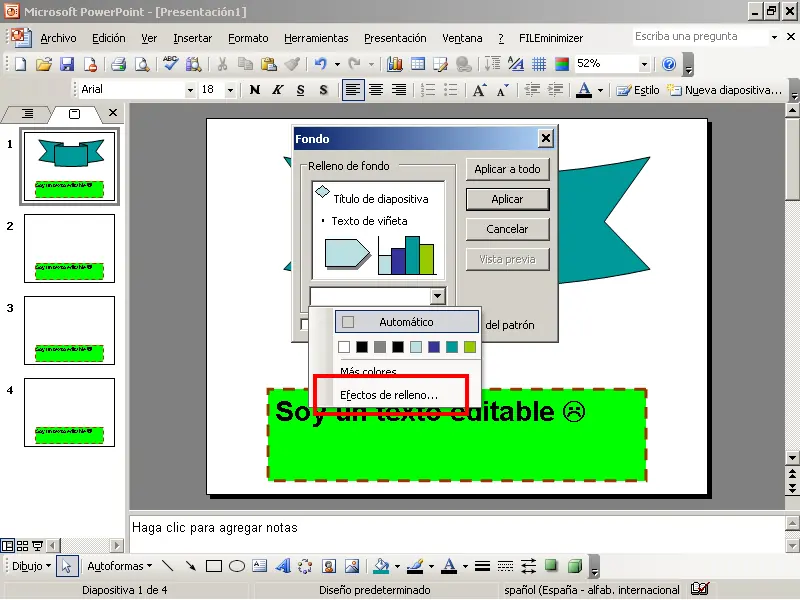Pick the dark blue color swatch
The width and height of the screenshot is (800, 600).
[x=434, y=347]
